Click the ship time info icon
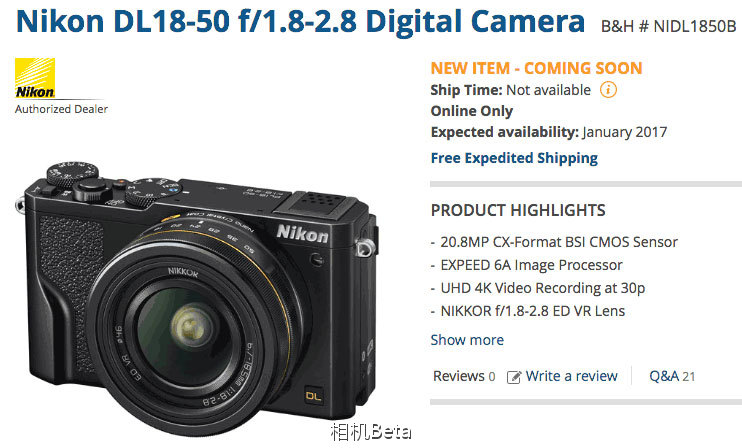Image resolution: width=742 pixels, height=448 pixels. pyautogui.click(x=608, y=89)
